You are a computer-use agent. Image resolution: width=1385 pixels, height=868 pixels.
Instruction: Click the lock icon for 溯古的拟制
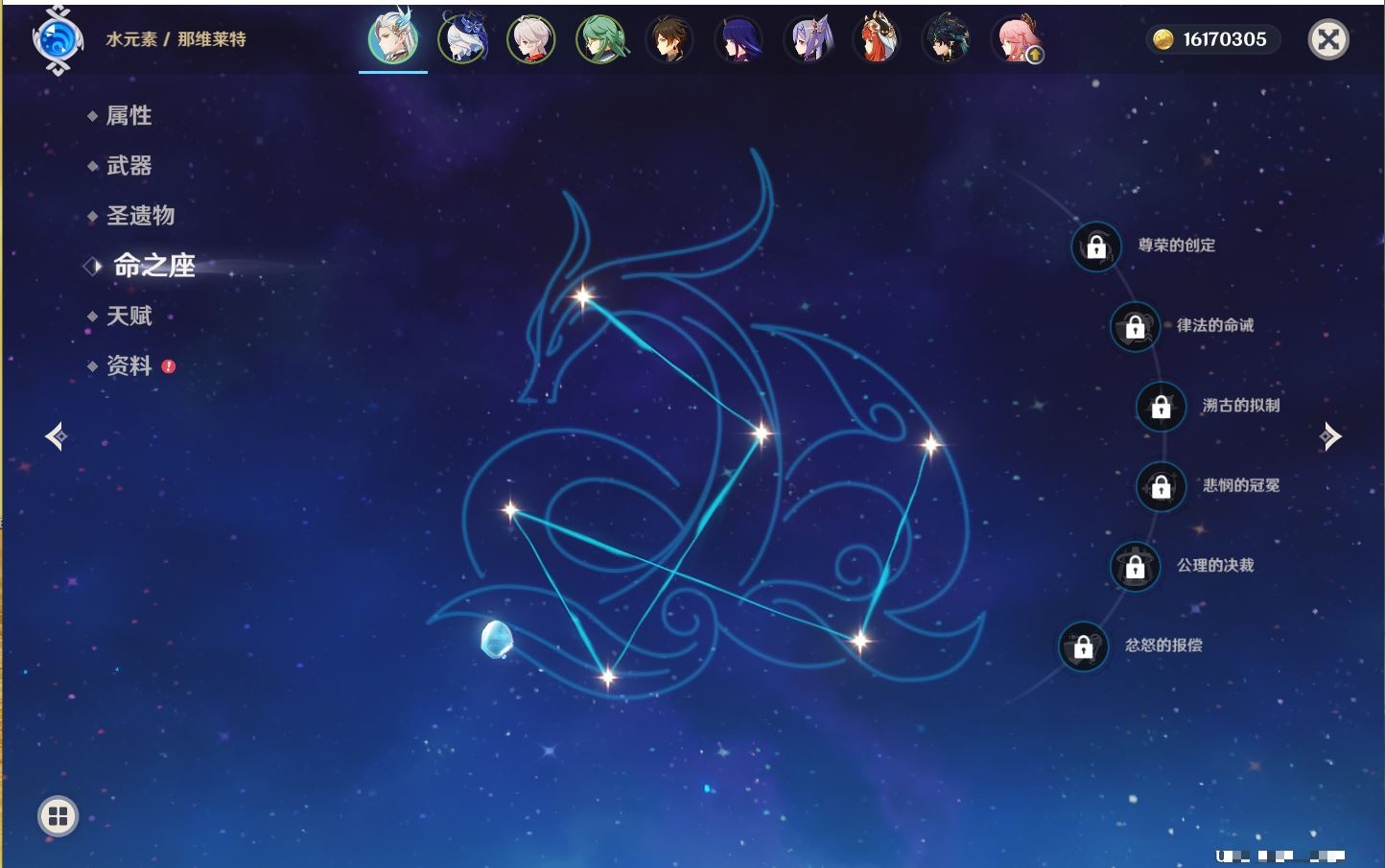click(x=1161, y=407)
